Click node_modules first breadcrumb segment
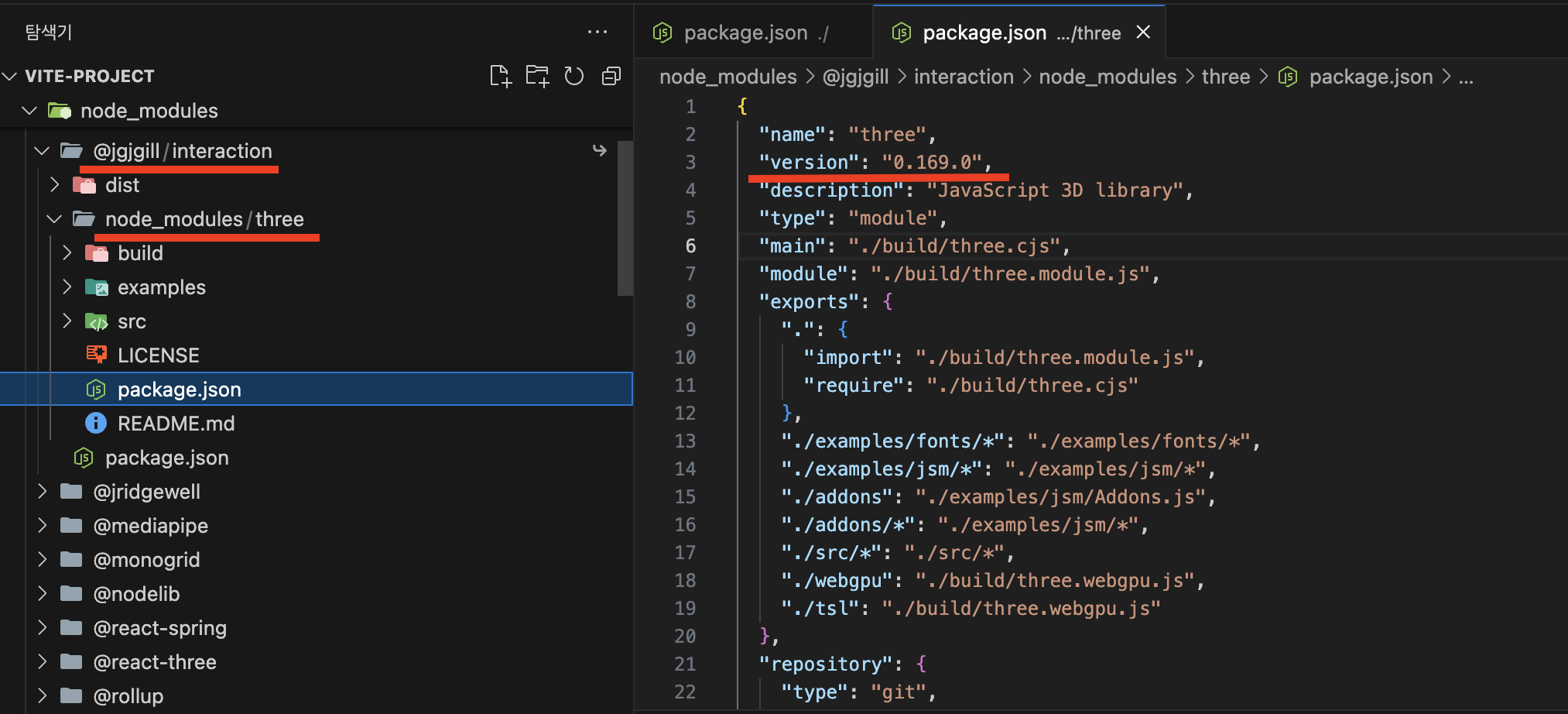Image resolution: width=1568 pixels, height=714 pixels. click(x=728, y=77)
